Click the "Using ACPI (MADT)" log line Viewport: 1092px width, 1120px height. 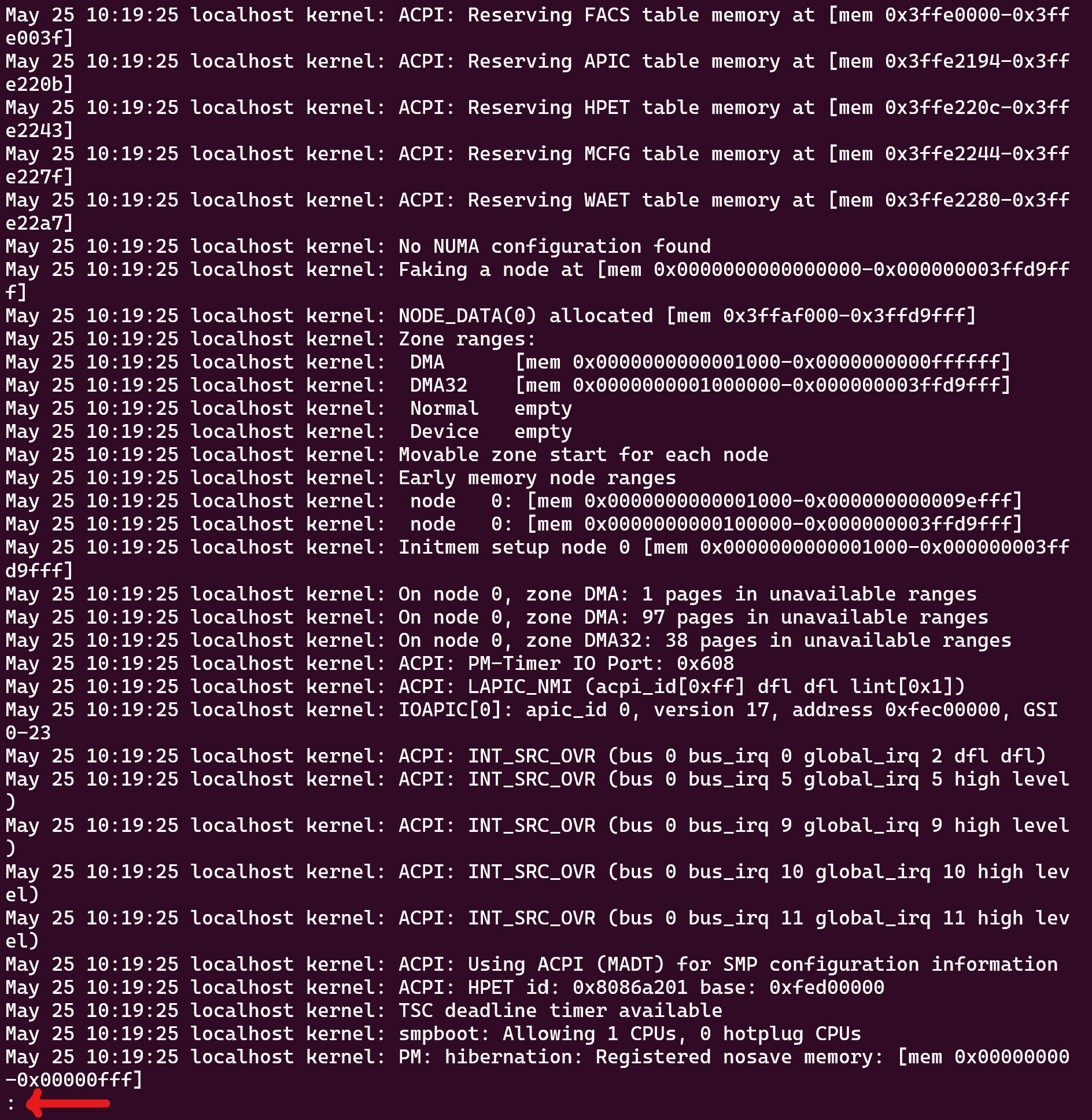click(532, 964)
